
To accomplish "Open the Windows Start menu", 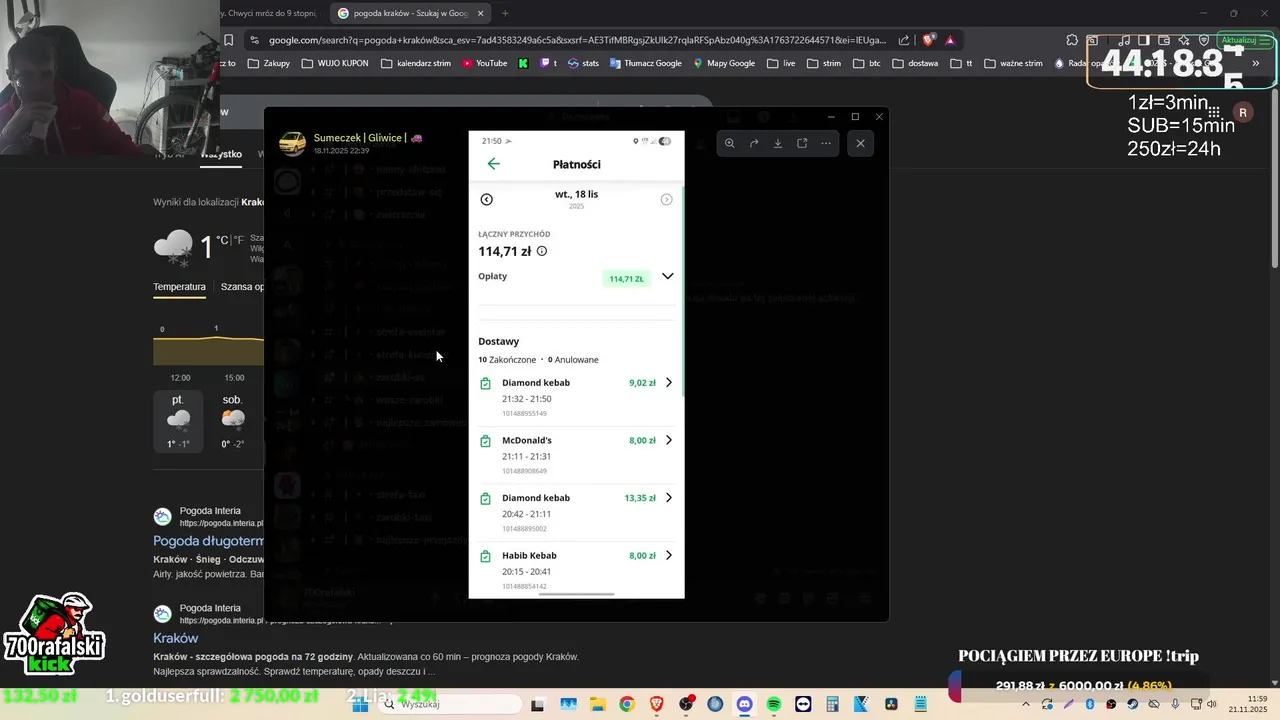I will [x=359, y=704].
